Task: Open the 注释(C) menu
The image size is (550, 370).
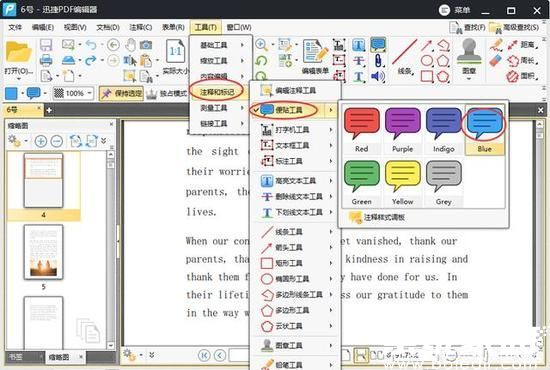Action: coord(141,27)
